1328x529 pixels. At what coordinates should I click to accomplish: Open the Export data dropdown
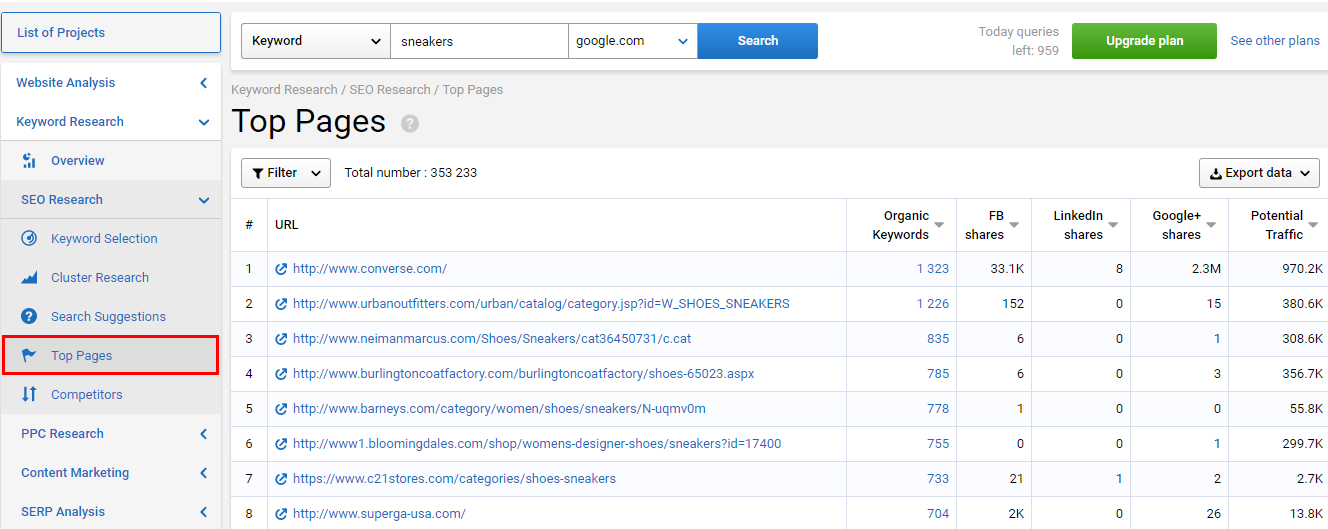(1259, 173)
